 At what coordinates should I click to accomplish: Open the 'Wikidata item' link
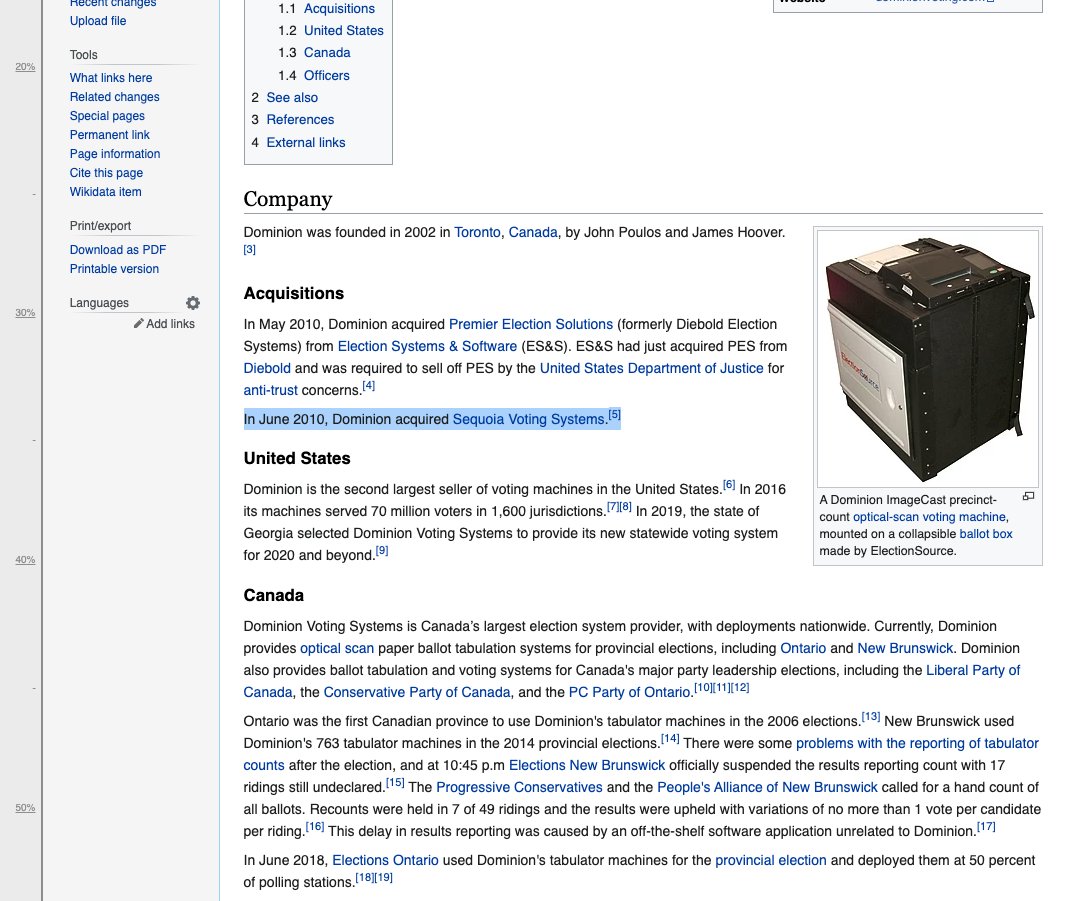tap(105, 191)
